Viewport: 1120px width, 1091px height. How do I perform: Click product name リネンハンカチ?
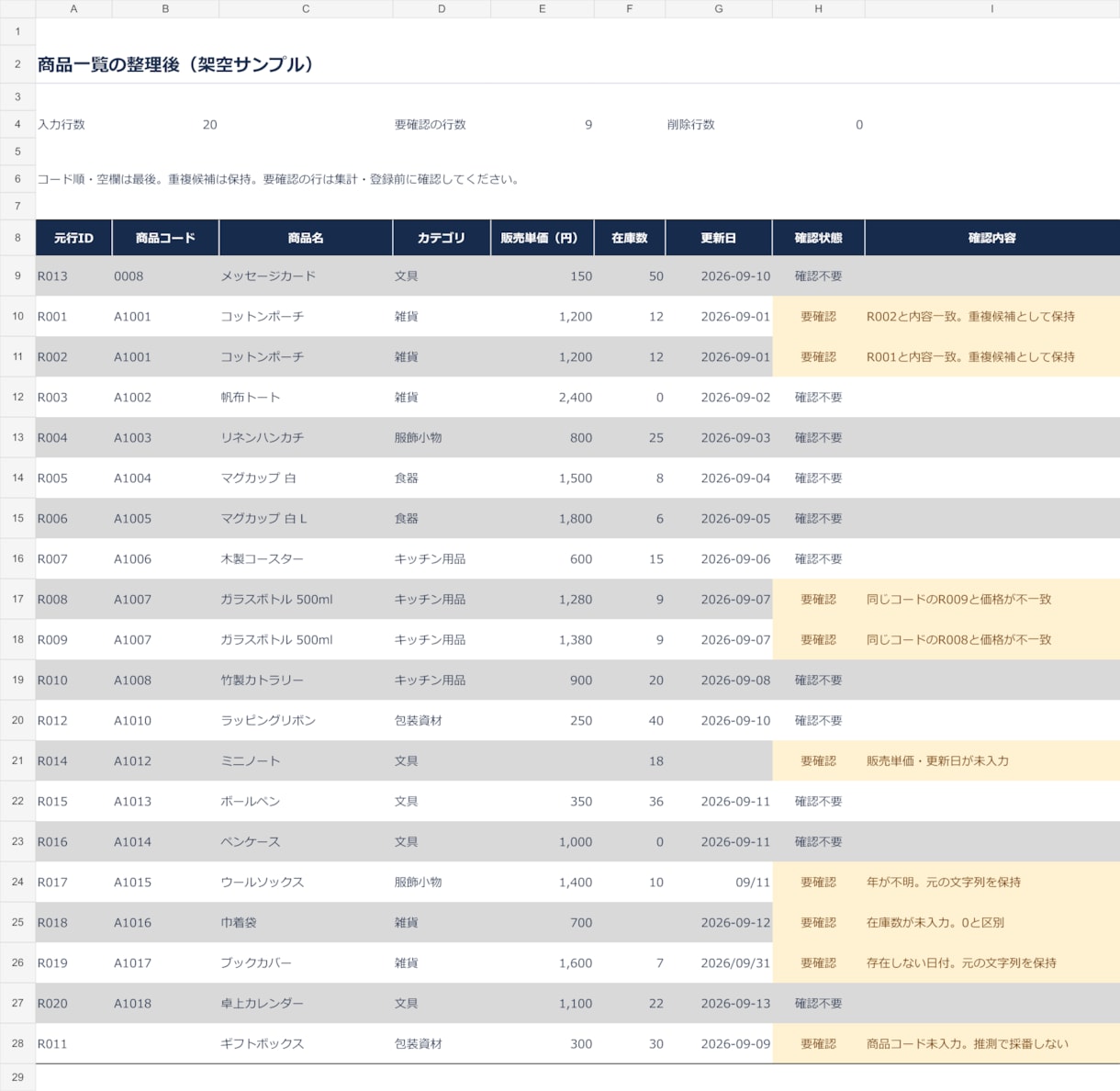(x=263, y=438)
